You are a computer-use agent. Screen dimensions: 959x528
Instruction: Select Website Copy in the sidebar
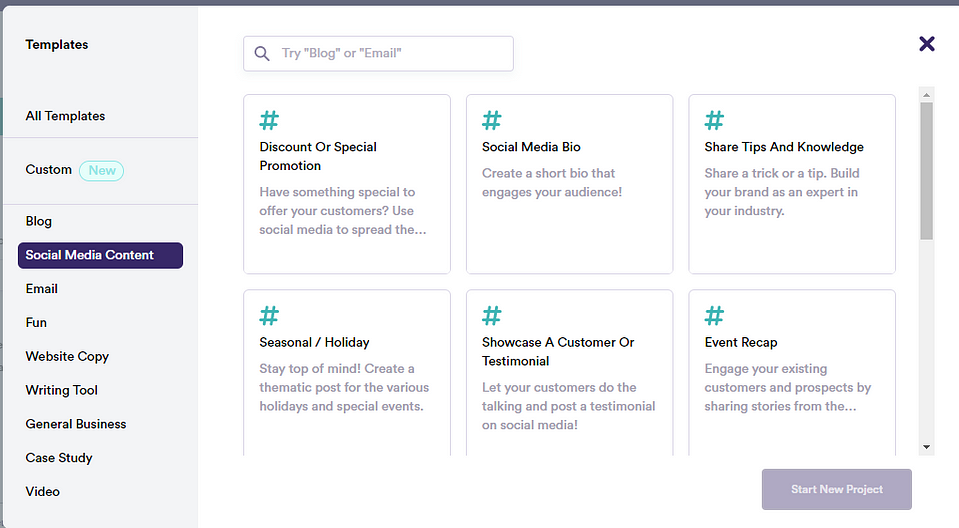[x=67, y=357]
